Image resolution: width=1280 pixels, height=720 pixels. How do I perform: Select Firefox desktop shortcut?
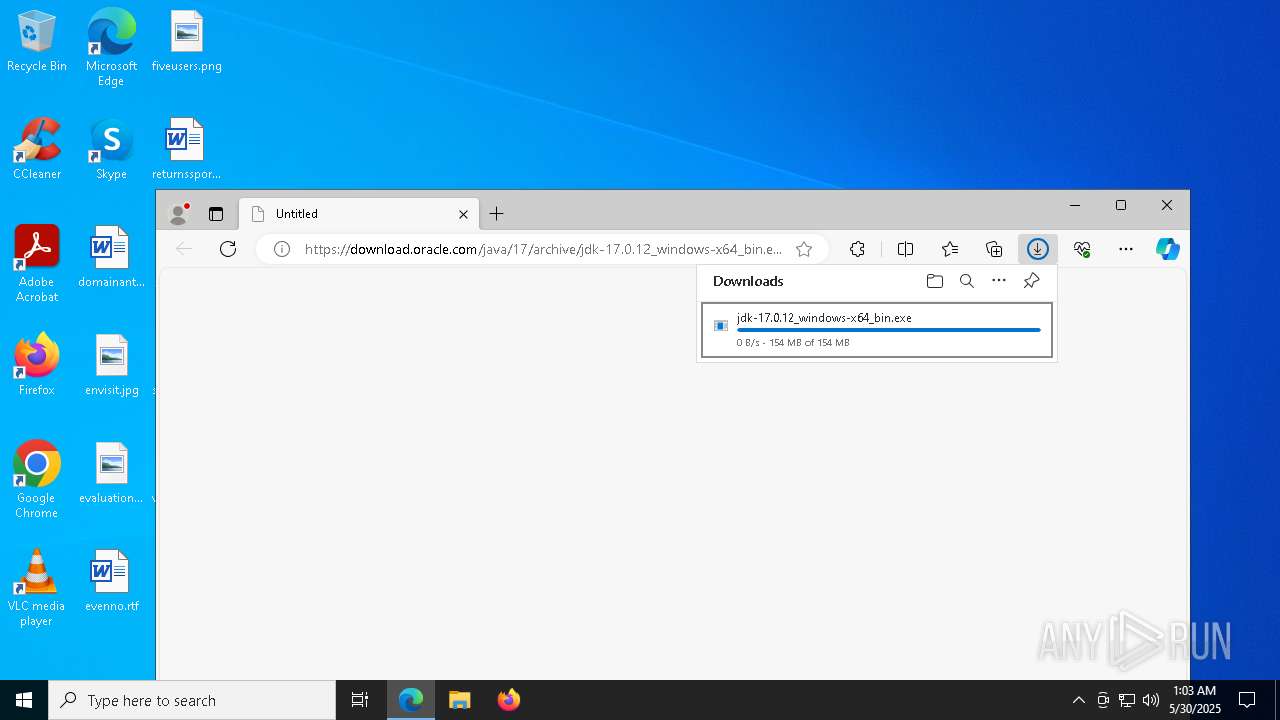(x=37, y=365)
